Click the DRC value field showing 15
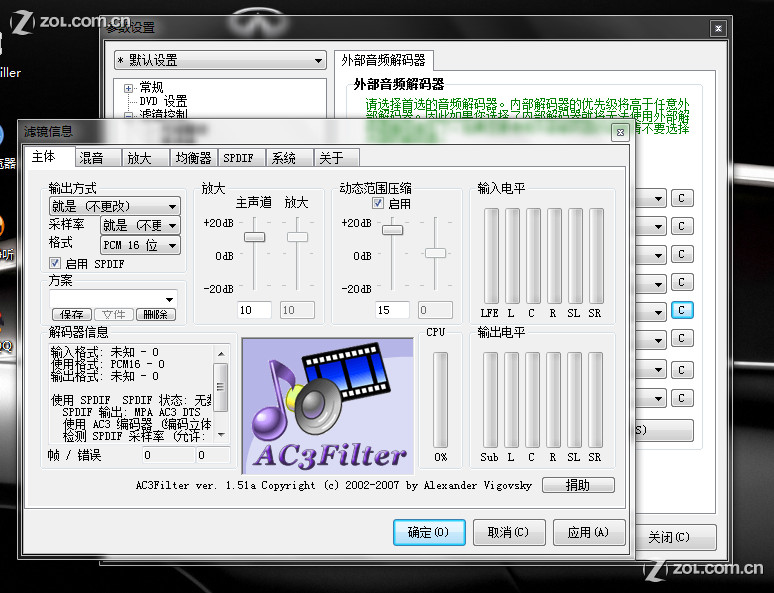 pyautogui.click(x=392, y=310)
